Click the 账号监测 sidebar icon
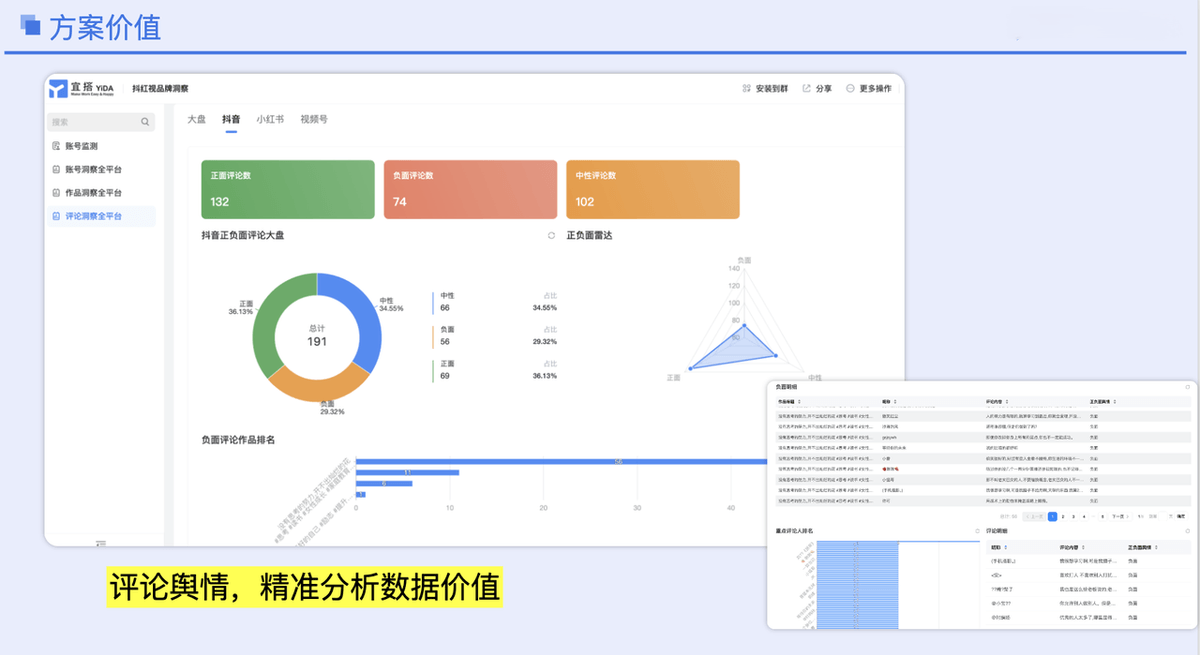The width and height of the screenshot is (1200, 655). click(x=56, y=146)
